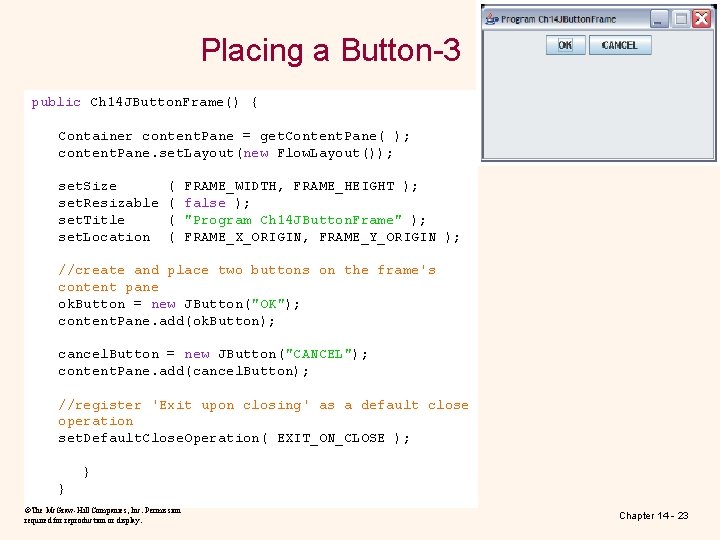
Task: Click the Chapter 14 - 23 page label
Action: tap(653, 516)
